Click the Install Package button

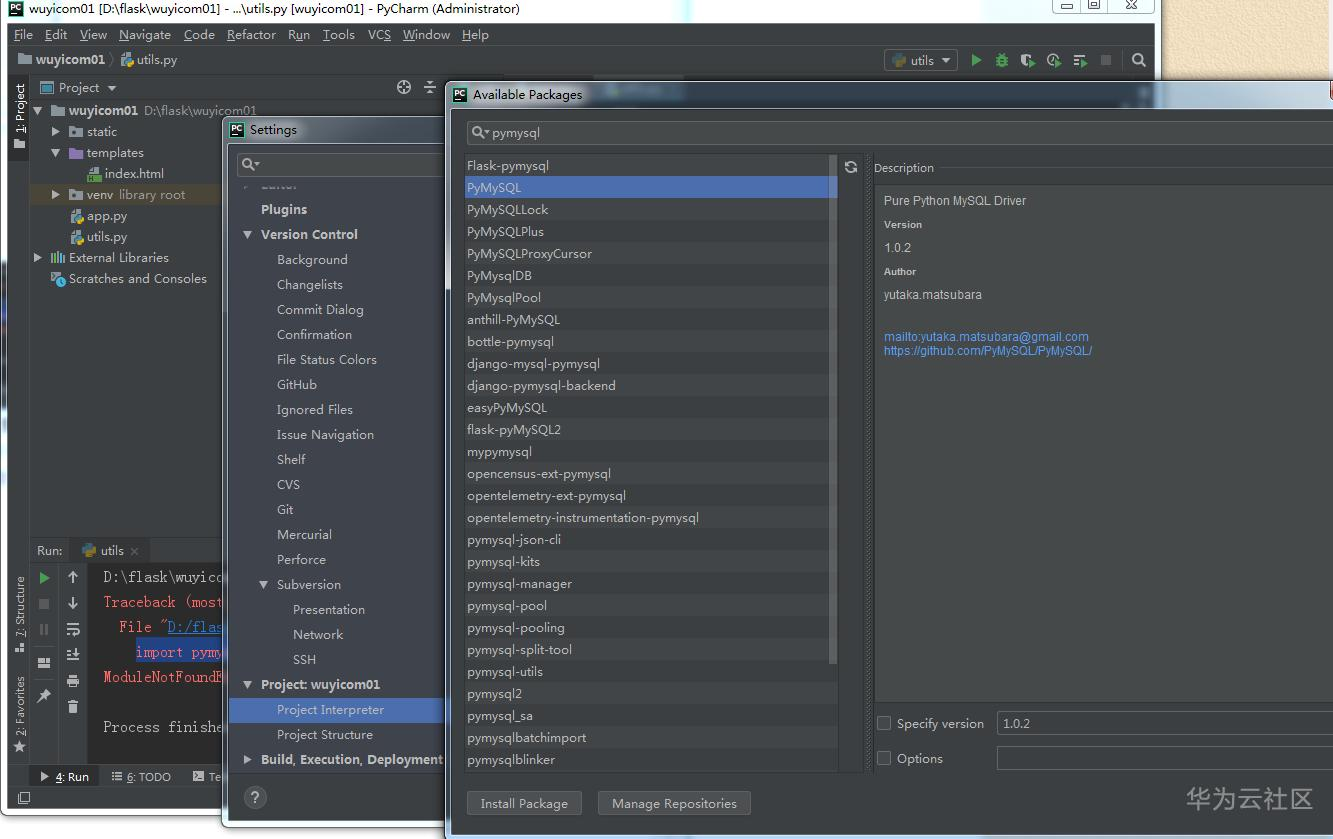click(x=524, y=803)
